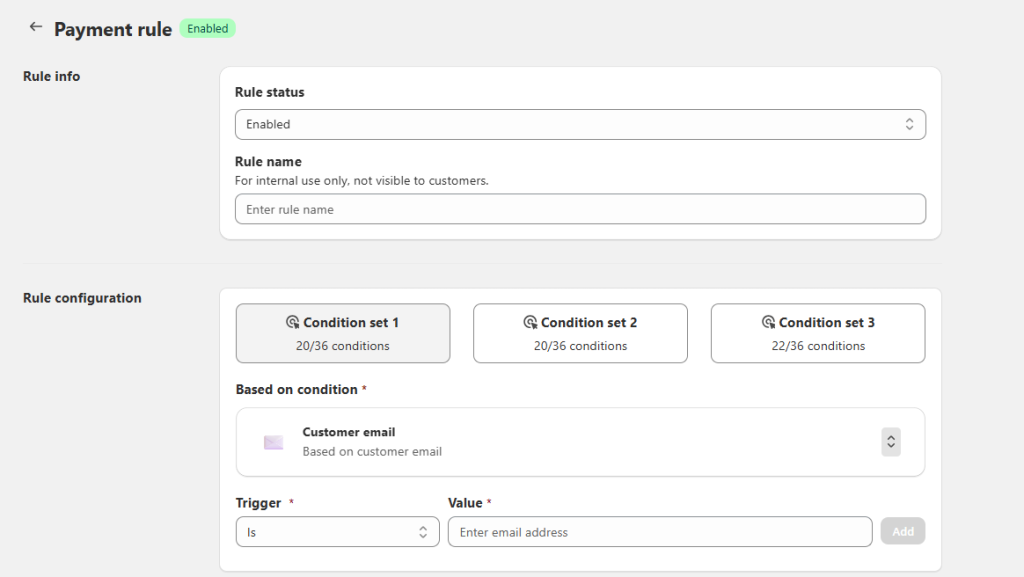
Task: Expand the Based on condition selector
Action: pos(580,442)
